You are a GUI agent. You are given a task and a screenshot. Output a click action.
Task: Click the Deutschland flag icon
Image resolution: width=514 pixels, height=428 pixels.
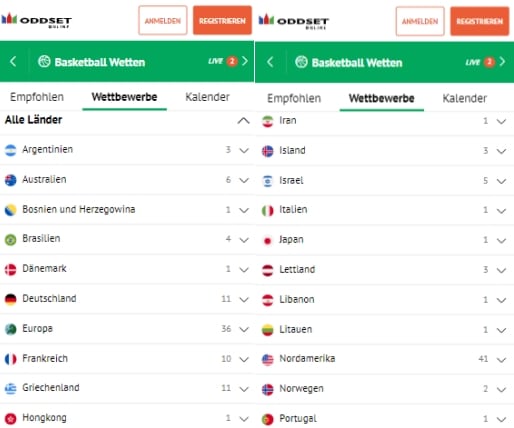point(11,299)
